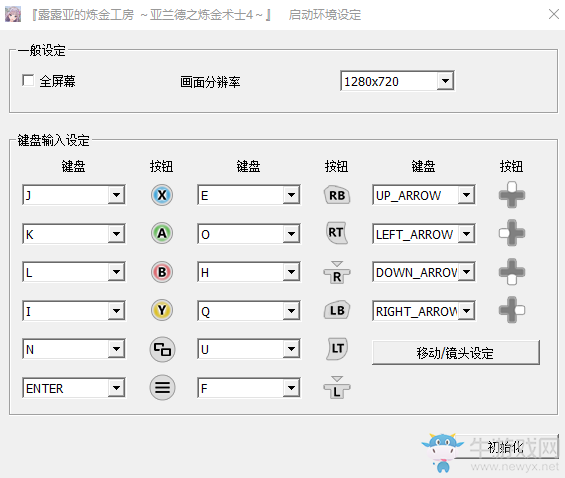The image size is (565, 478).
Task: Close the launcher settings window
Action: 554,14
